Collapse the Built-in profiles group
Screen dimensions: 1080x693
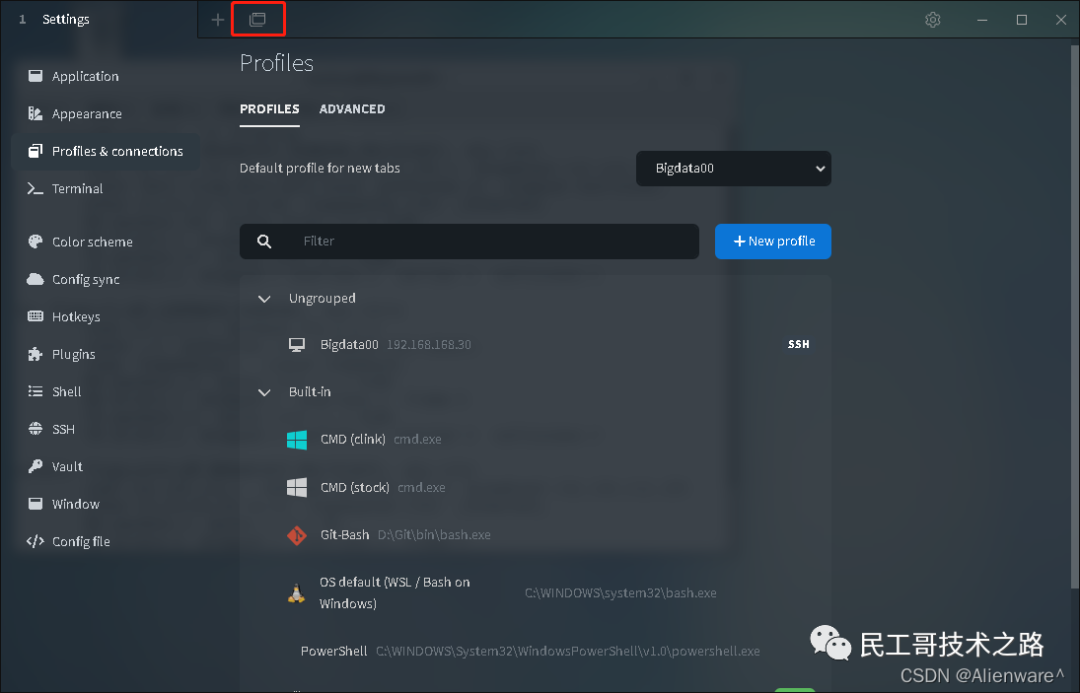pyautogui.click(x=263, y=391)
